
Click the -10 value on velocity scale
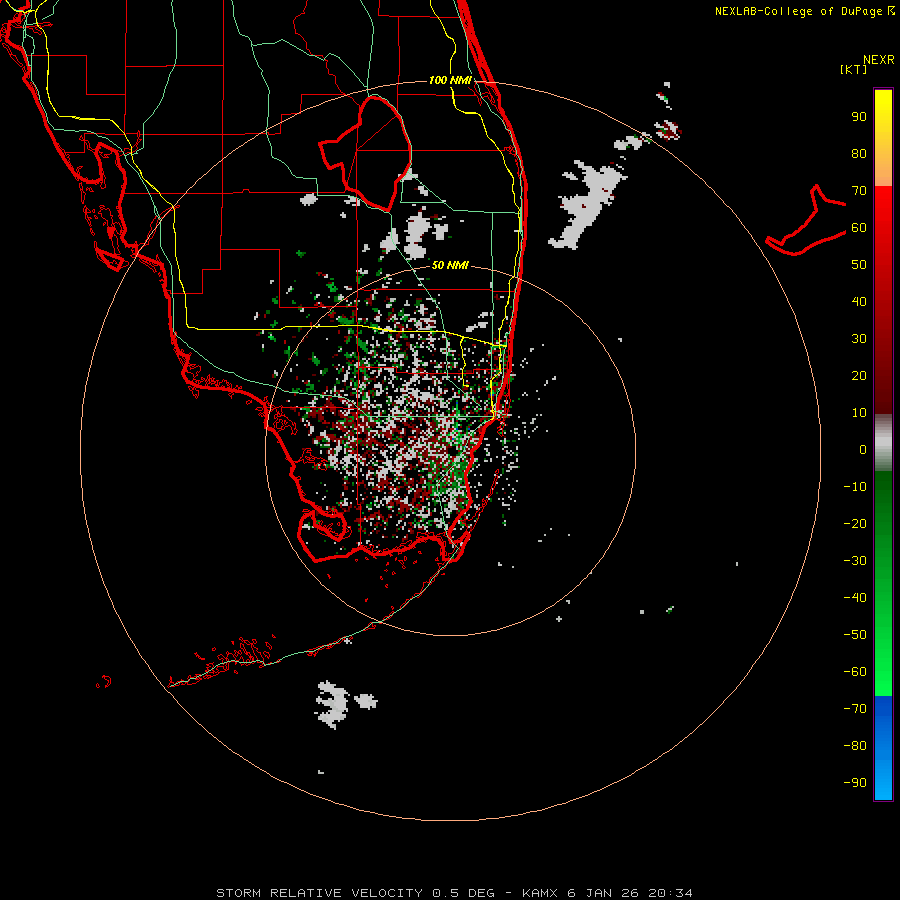click(855, 487)
